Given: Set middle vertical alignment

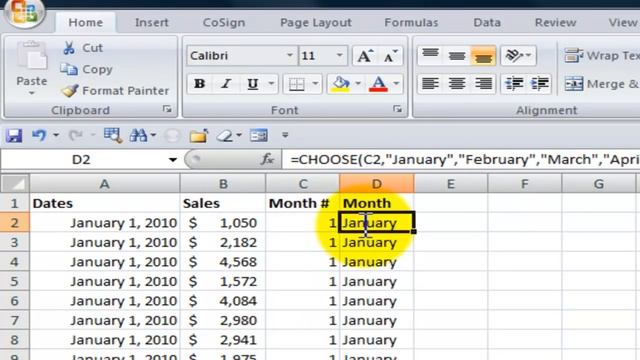Looking at the screenshot, I should [457, 56].
